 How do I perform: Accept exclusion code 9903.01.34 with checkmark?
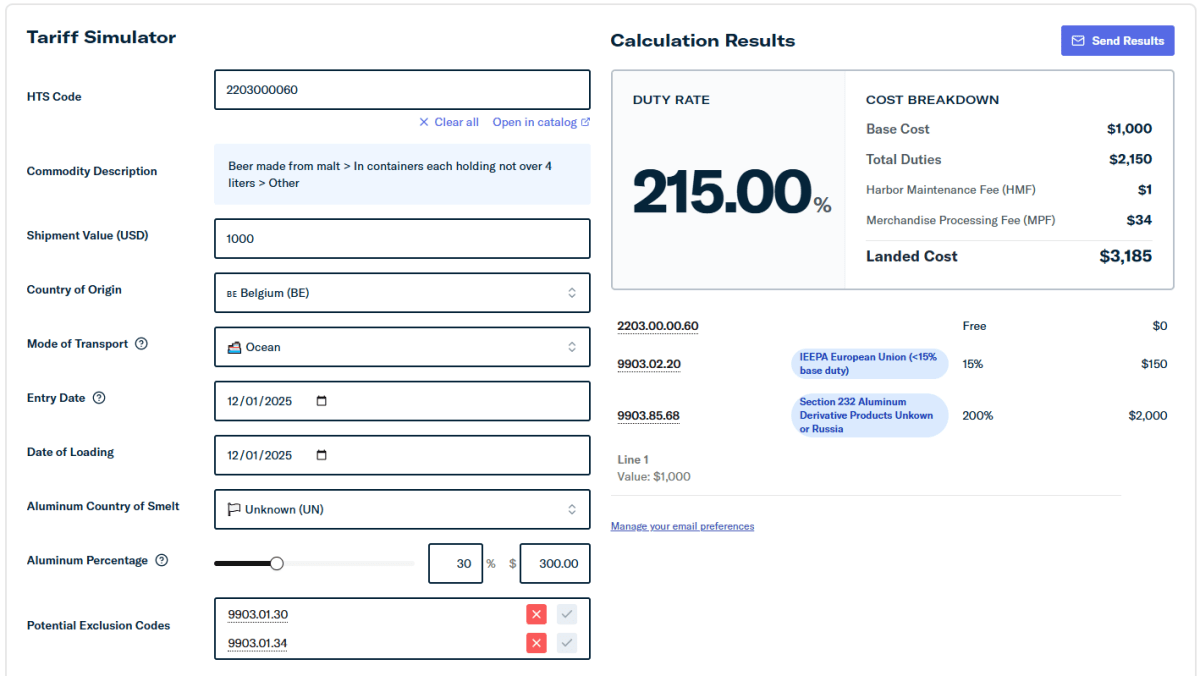(x=567, y=643)
